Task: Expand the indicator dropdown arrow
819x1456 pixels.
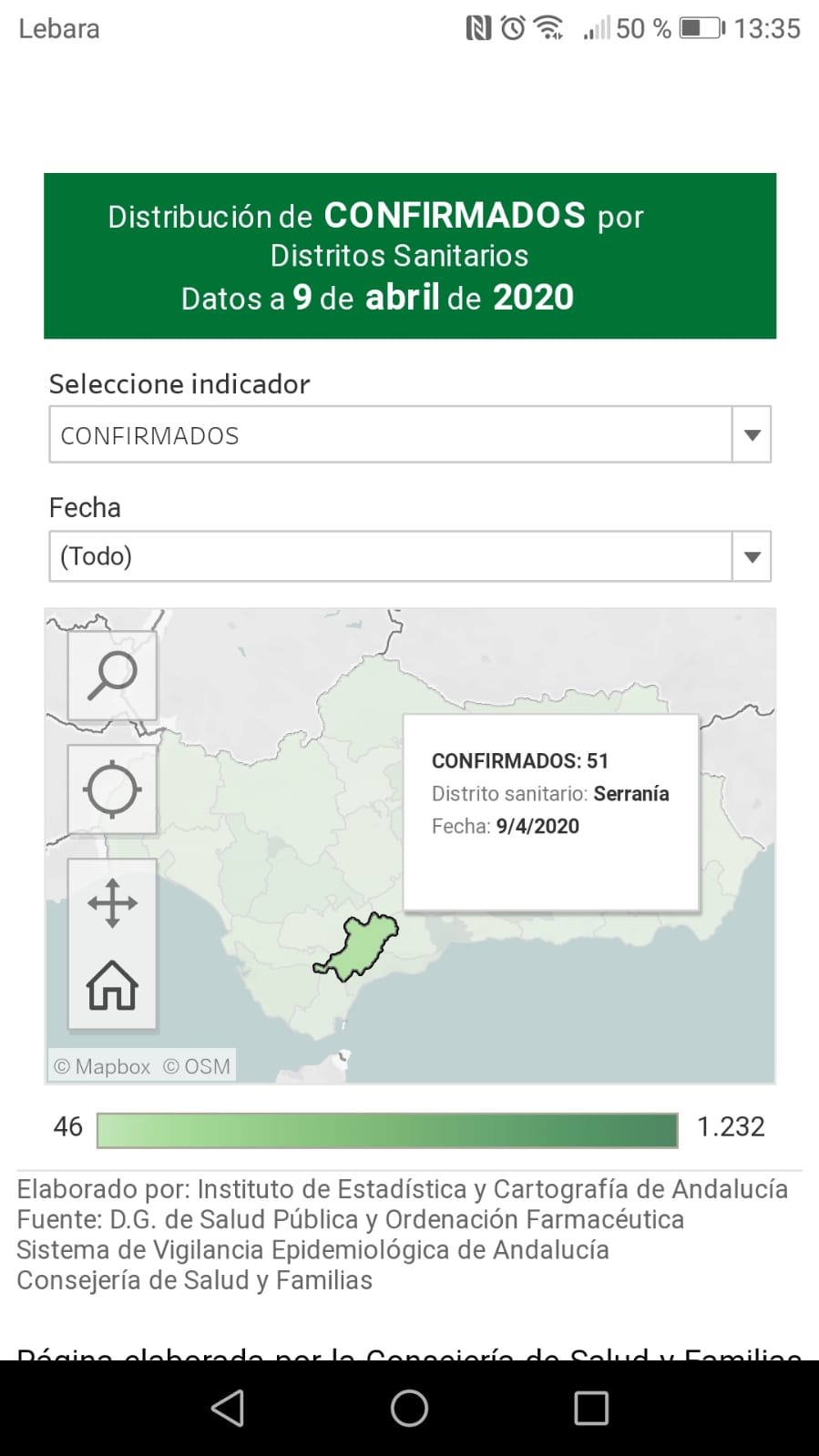Action: (x=752, y=435)
